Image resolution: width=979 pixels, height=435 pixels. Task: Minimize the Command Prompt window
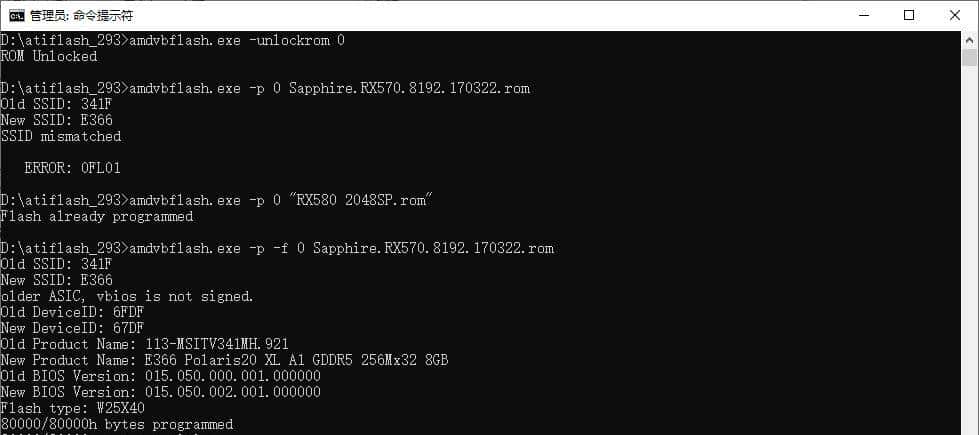(863, 15)
